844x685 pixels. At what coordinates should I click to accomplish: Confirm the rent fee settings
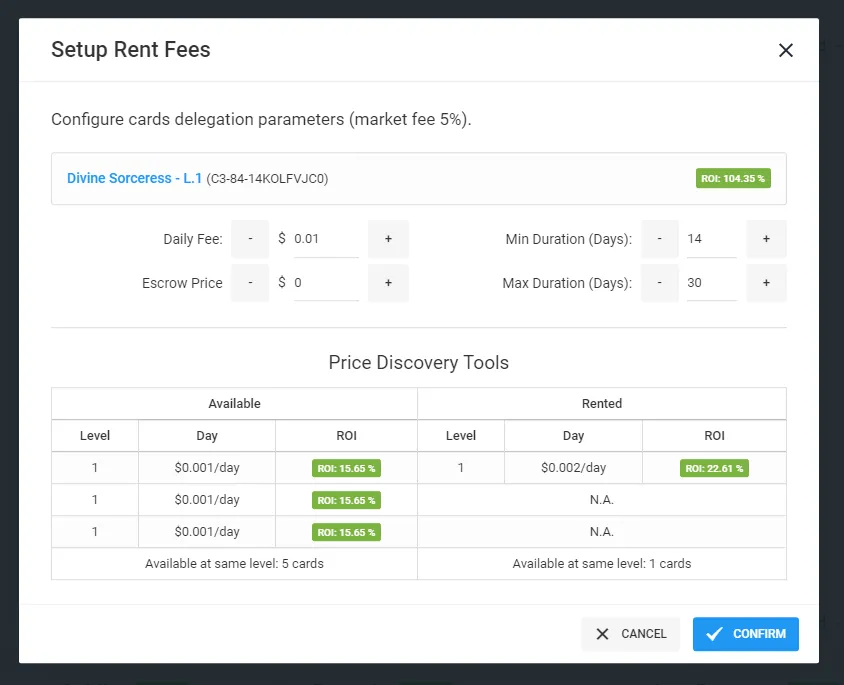click(745, 634)
